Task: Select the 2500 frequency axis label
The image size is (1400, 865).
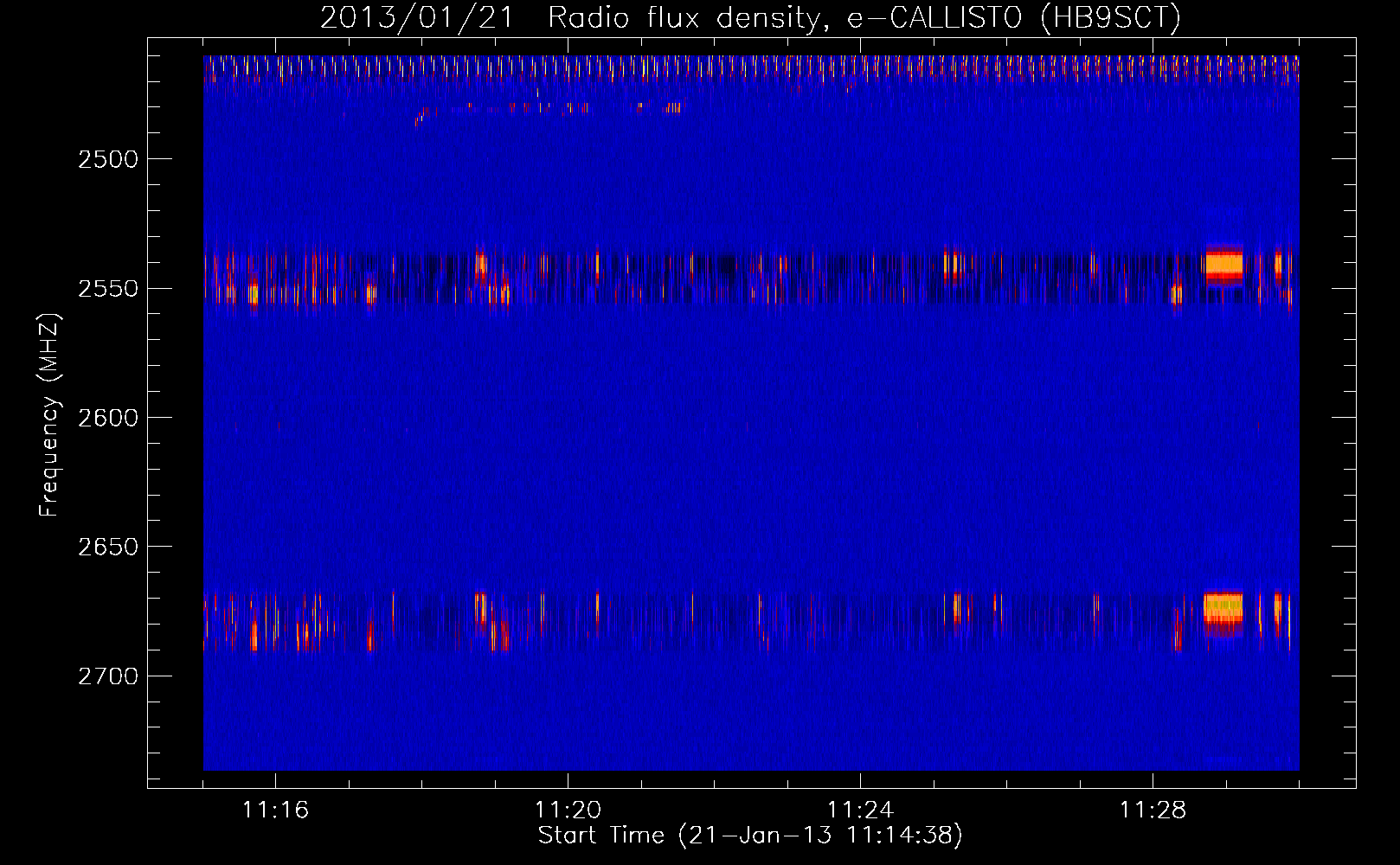Action: (108, 159)
